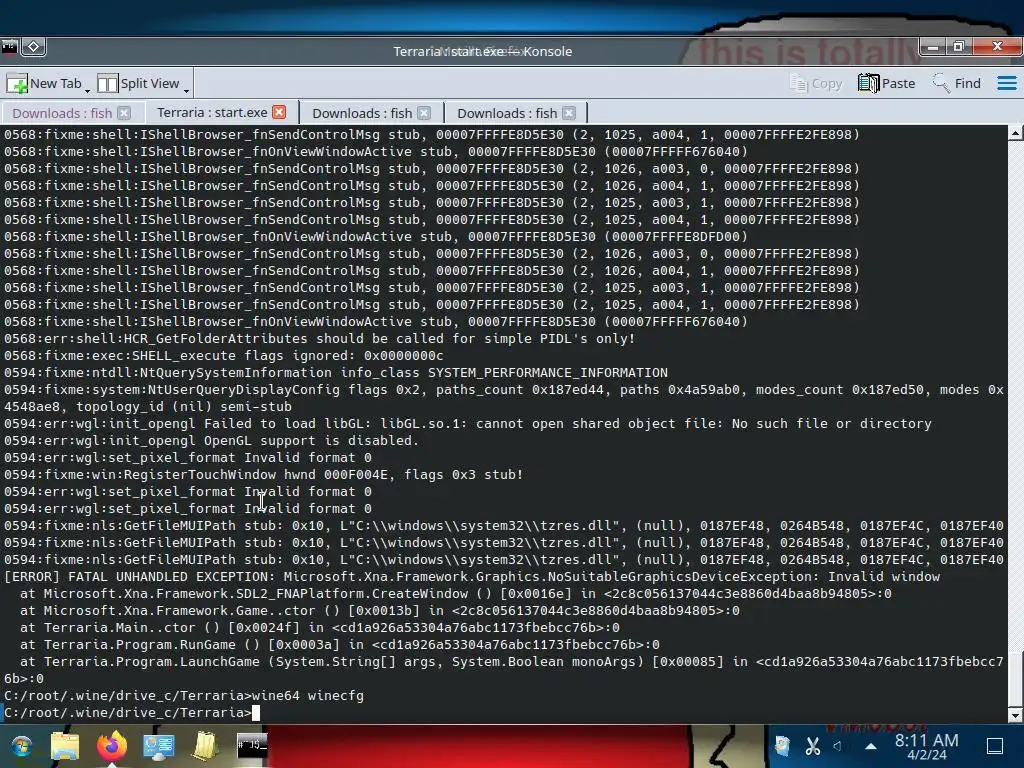This screenshot has width=1024, height=768.
Task: Click 'at Terraria.Program.LaunchGame' stack line
Action: point(504,669)
